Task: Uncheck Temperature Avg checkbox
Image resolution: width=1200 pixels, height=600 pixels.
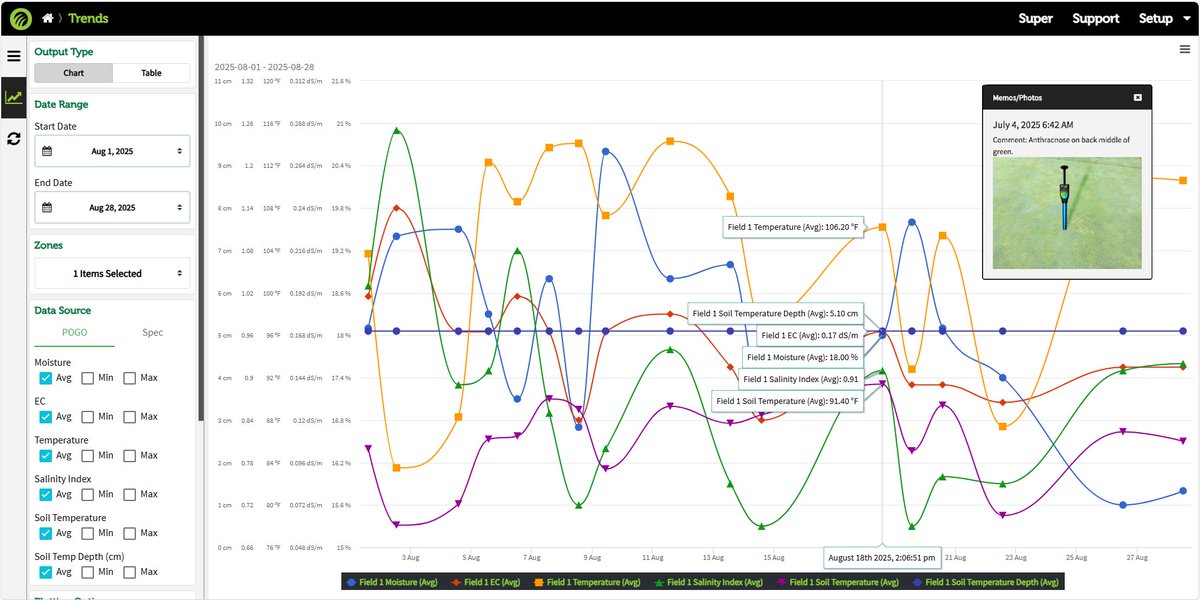Action: [45, 456]
